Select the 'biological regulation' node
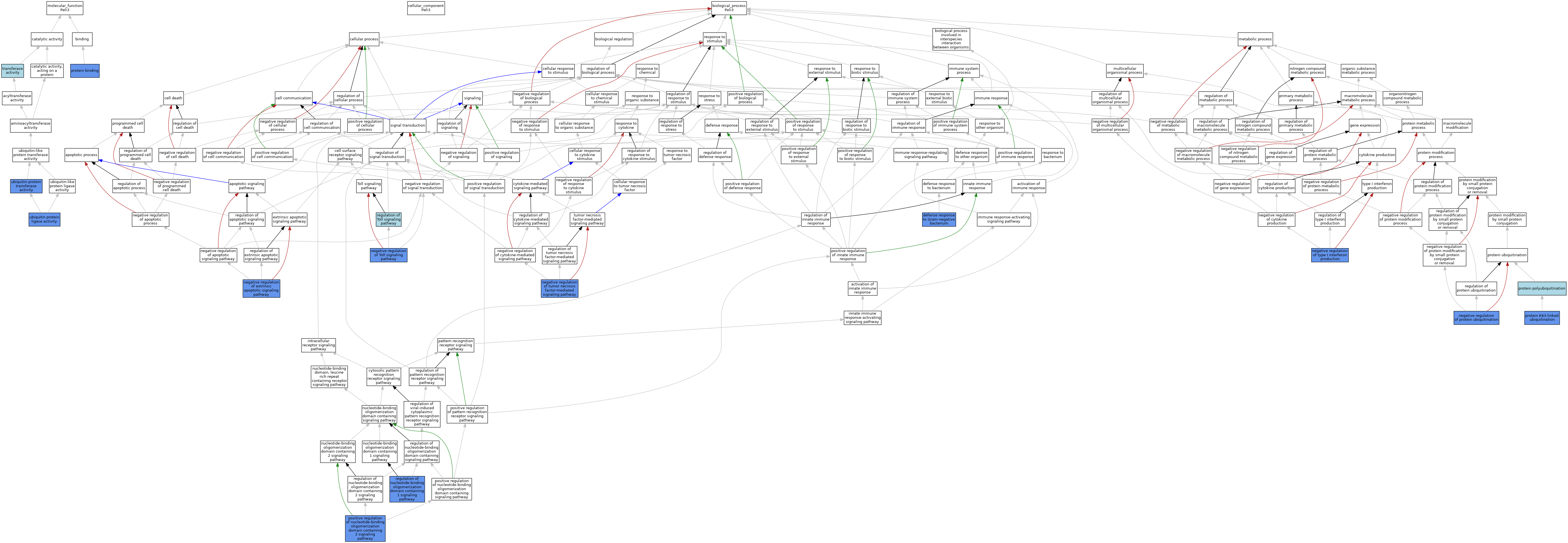Screen dimensions: 1568x543 [x=614, y=39]
